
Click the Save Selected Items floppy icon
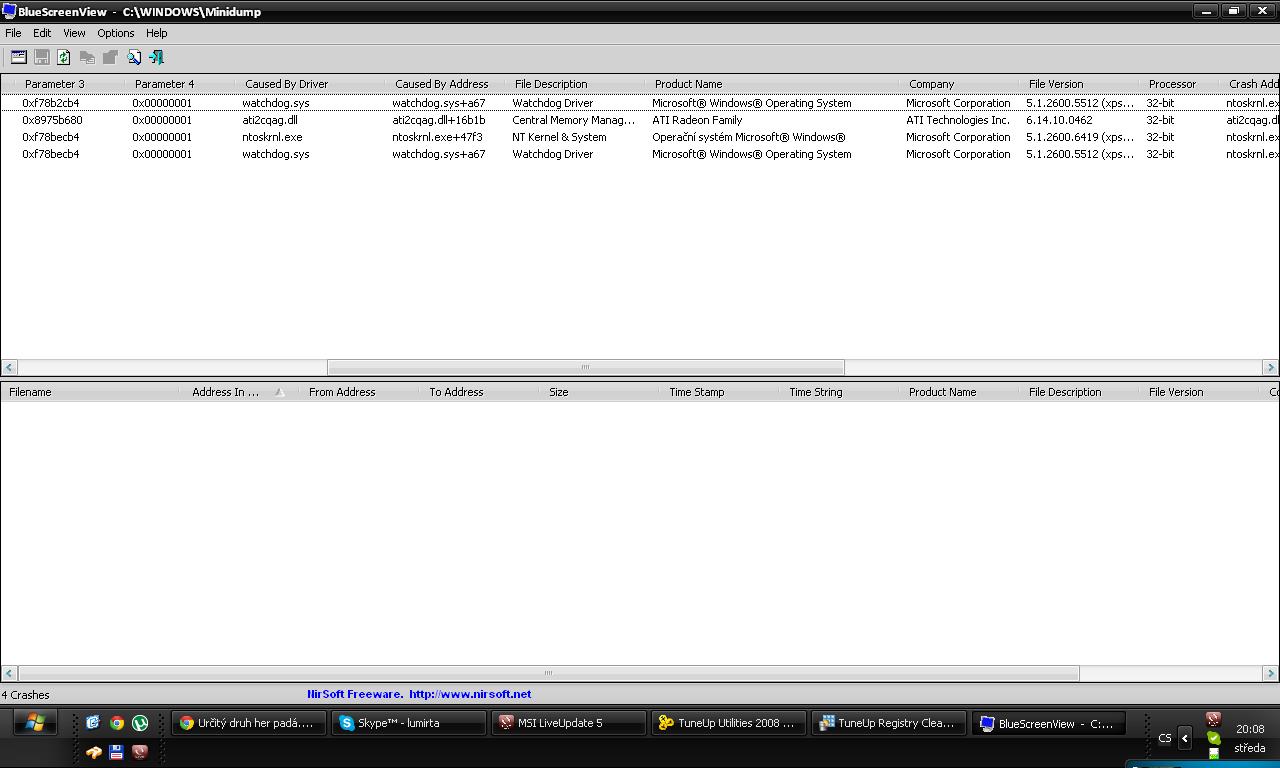pyautogui.click(x=42, y=57)
